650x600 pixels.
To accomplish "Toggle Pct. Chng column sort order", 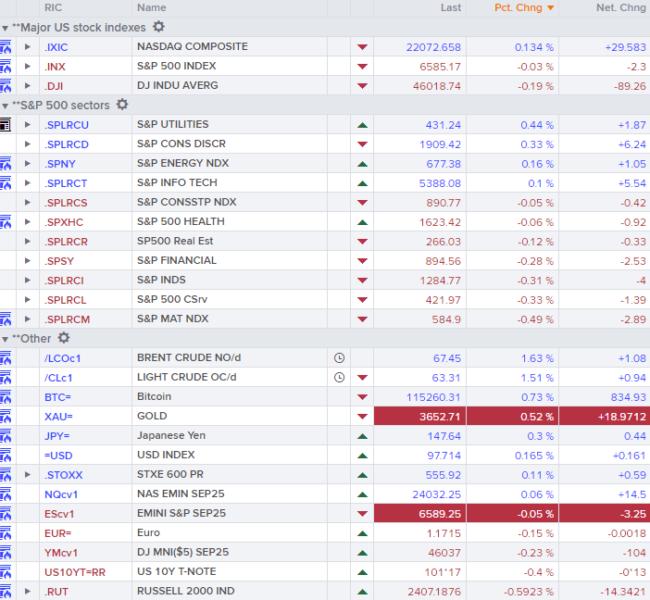I will 524,7.
